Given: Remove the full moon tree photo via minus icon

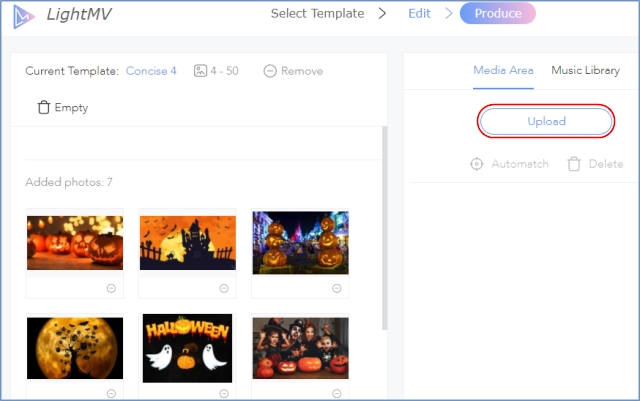Looking at the screenshot, I should click(x=111, y=393).
